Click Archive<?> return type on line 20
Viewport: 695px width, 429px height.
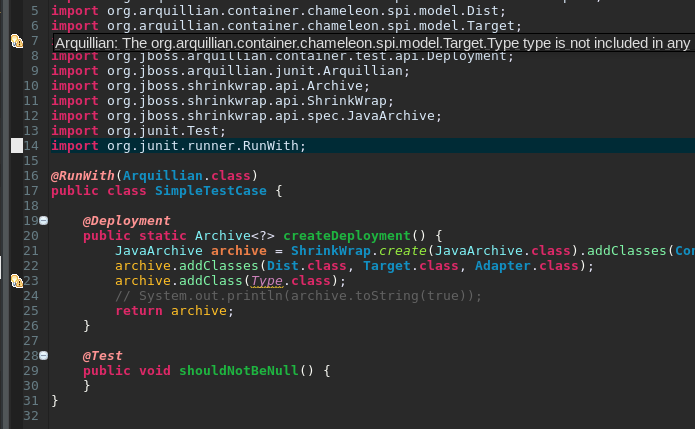point(235,236)
